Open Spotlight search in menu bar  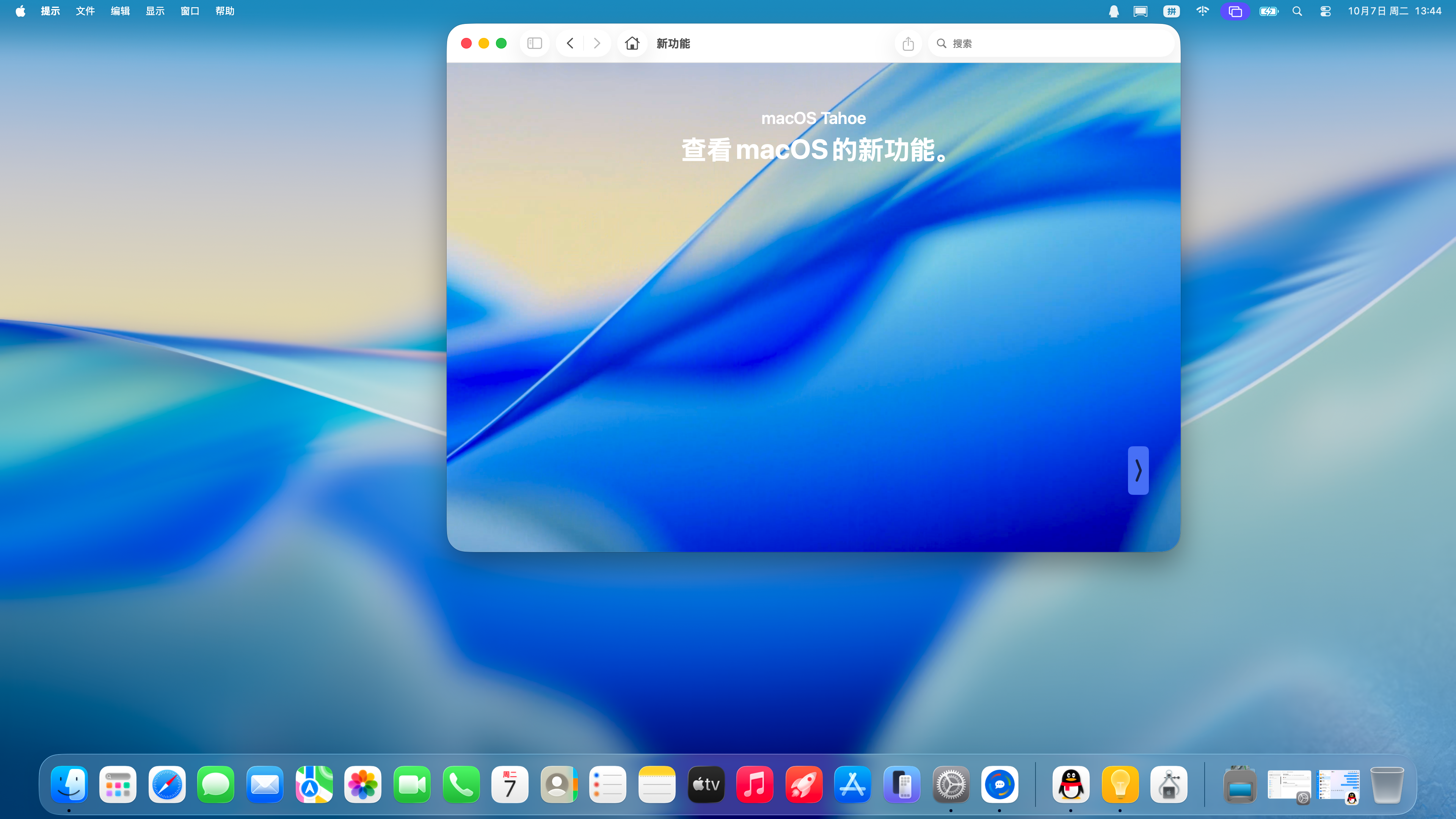click(x=1297, y=11)
